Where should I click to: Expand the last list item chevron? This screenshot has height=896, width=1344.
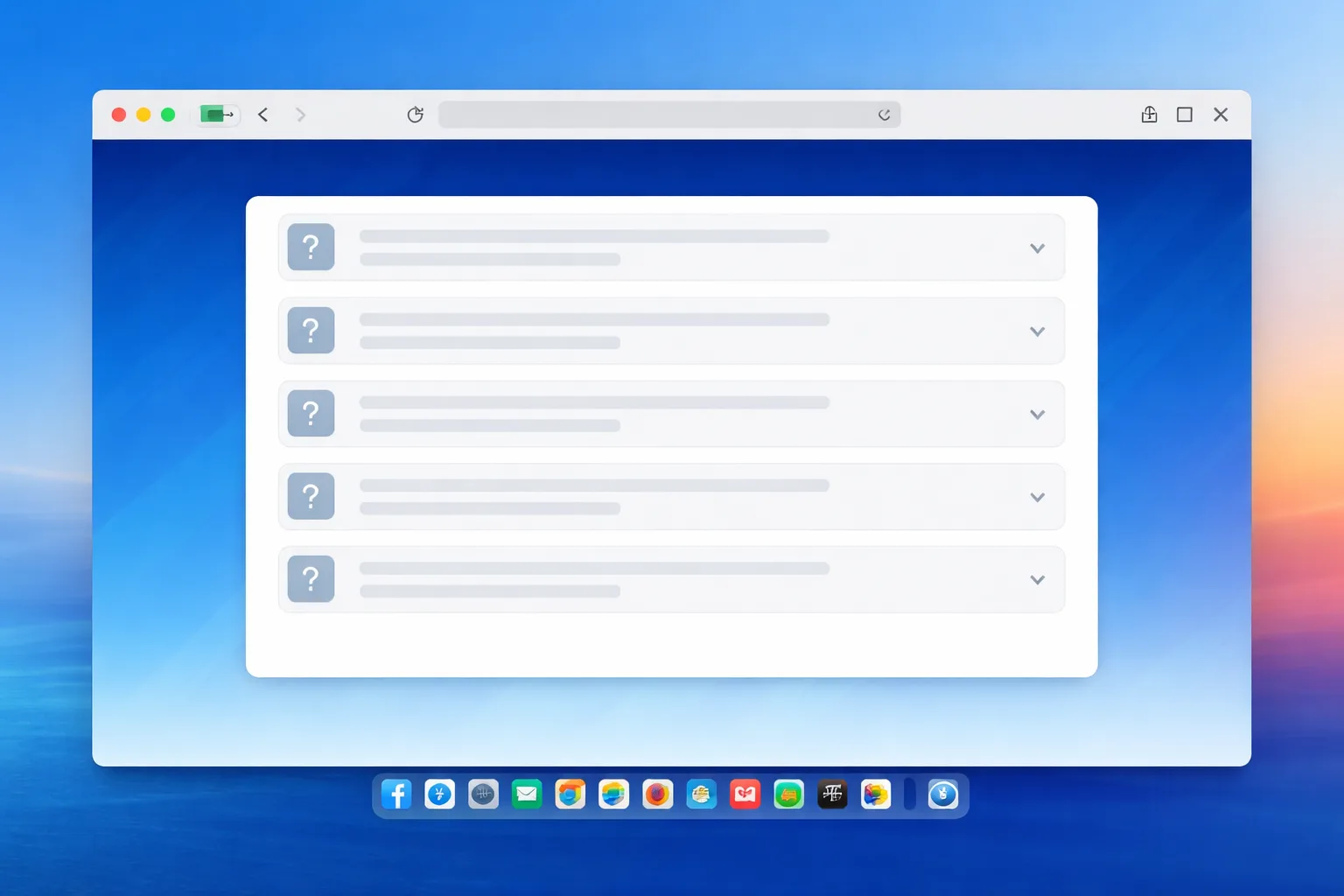[x=1037, y=580]
